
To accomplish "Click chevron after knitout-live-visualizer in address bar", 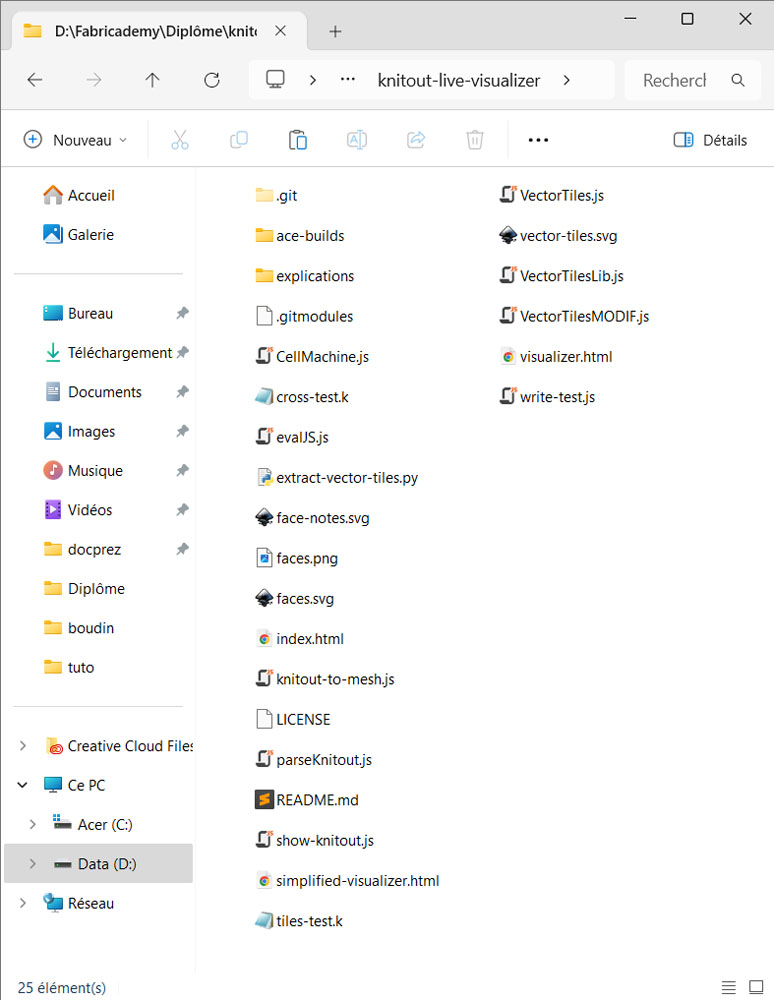I will click(x=566, y=80).
